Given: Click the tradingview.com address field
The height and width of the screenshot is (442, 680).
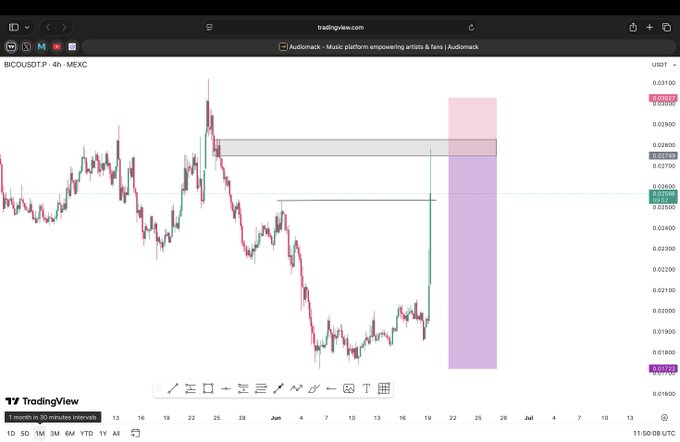Looking at the screenshot, I should click(x=340, y=27).
